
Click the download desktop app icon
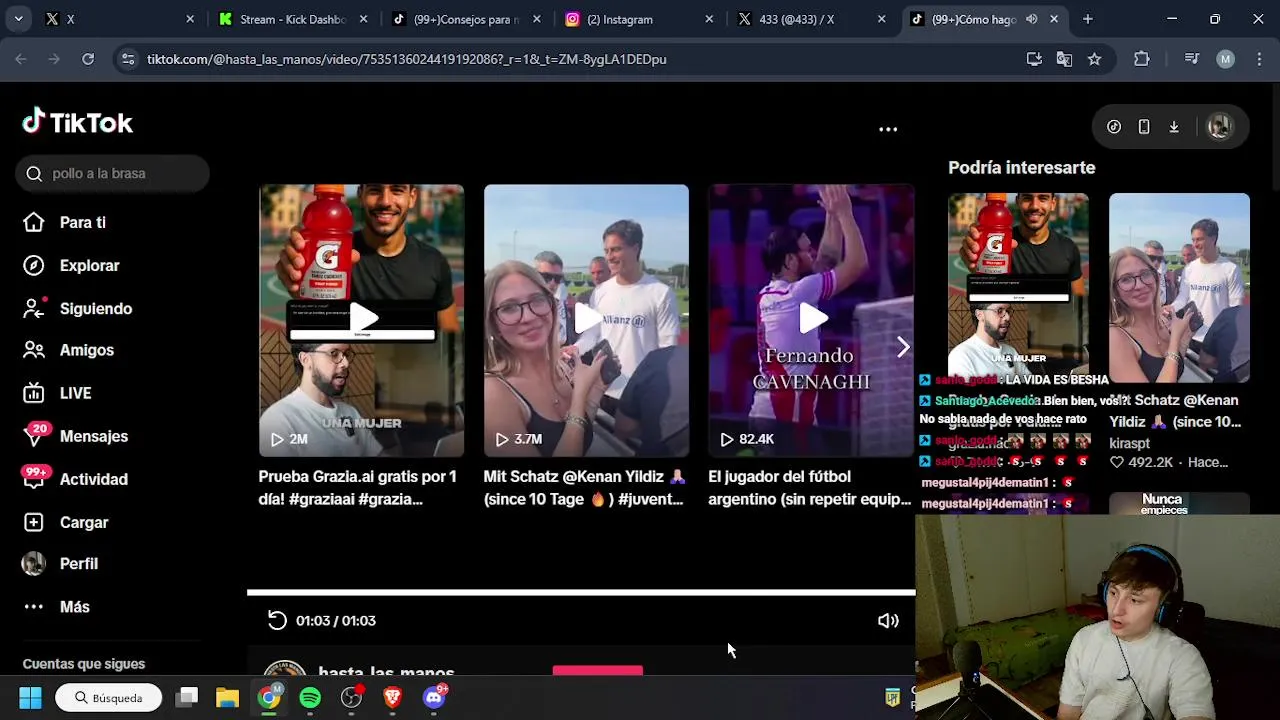pos(1174,127)
